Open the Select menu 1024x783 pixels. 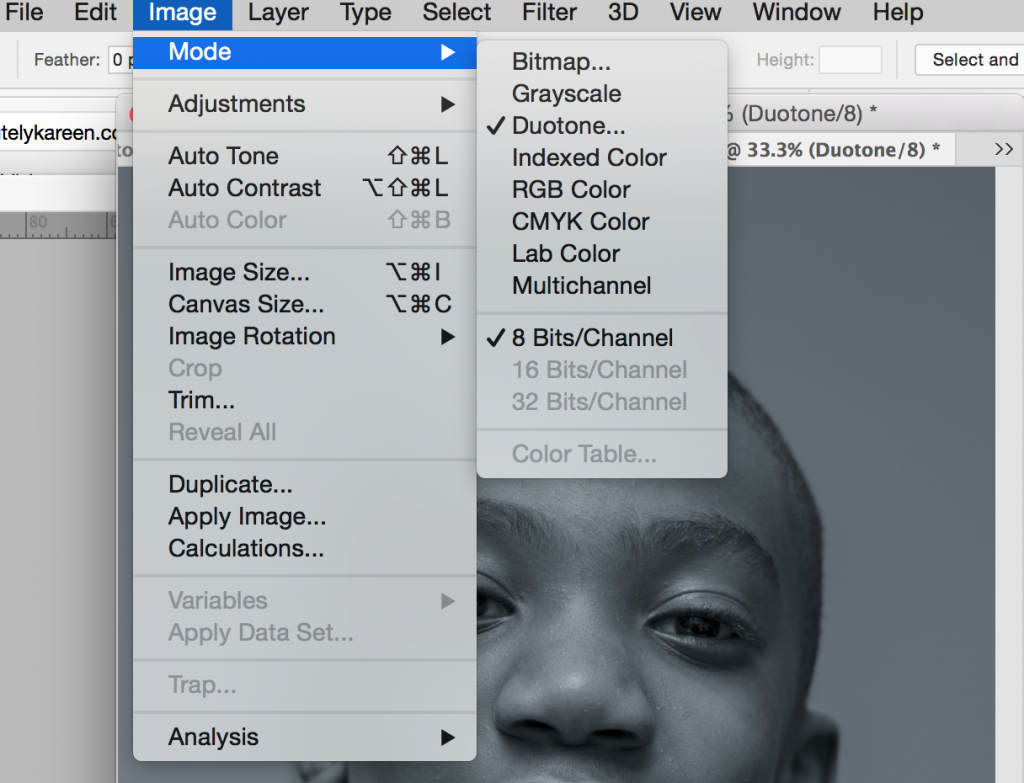click(456, 12)
